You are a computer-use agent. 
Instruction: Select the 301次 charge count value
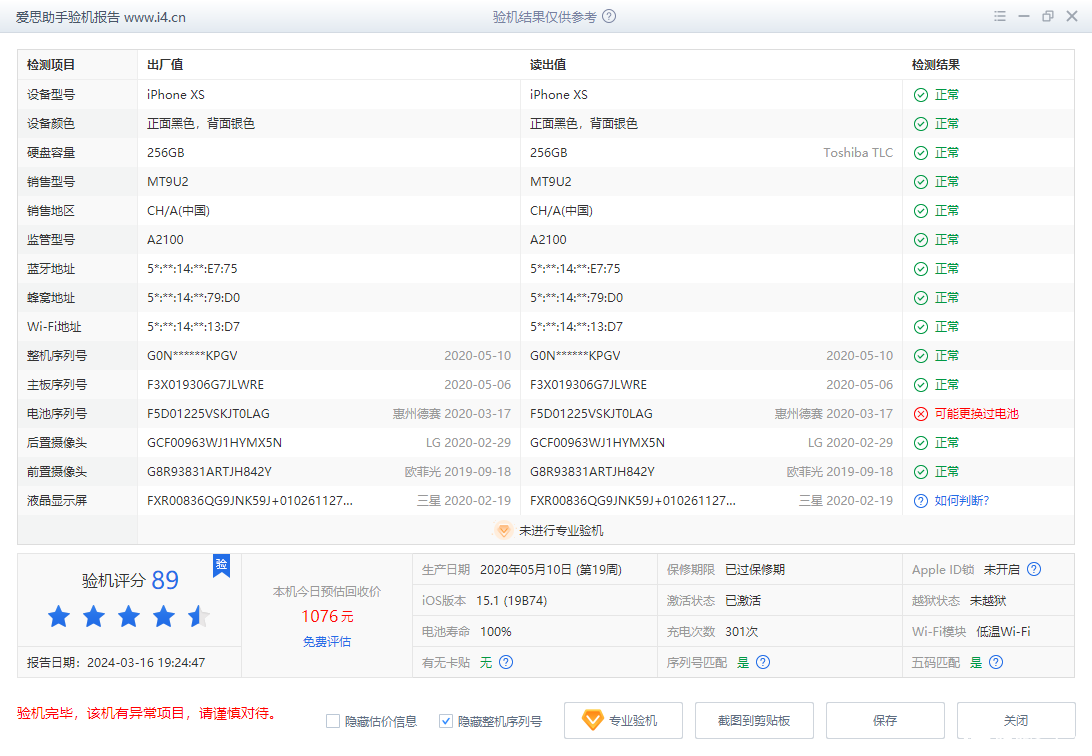[x=742, y=631]
